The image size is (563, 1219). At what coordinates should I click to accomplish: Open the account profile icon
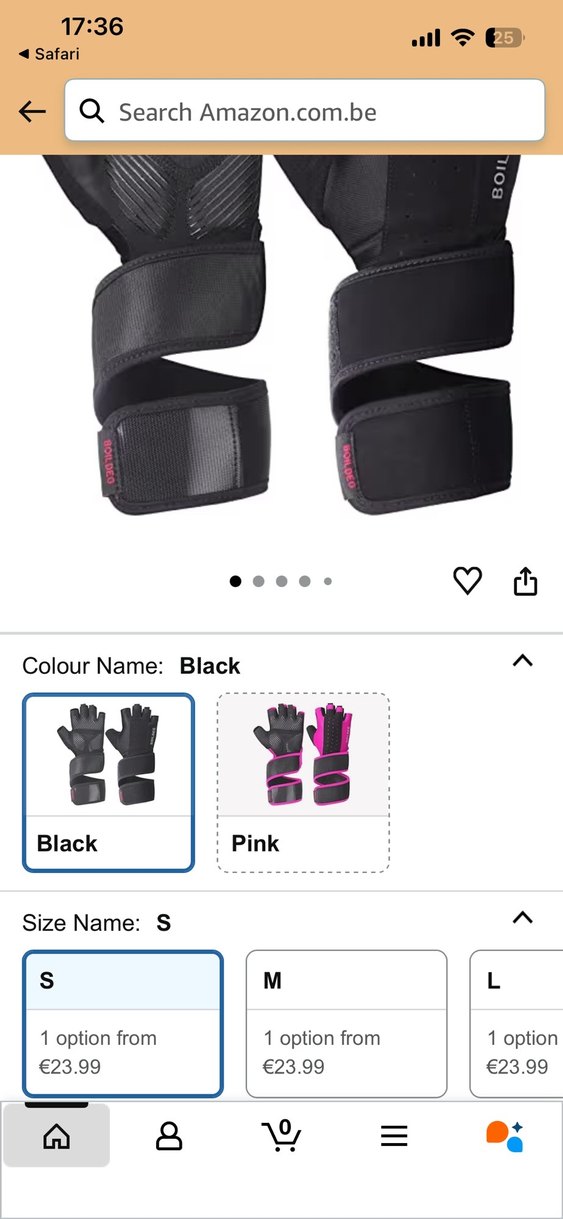tap(169, 1136)
